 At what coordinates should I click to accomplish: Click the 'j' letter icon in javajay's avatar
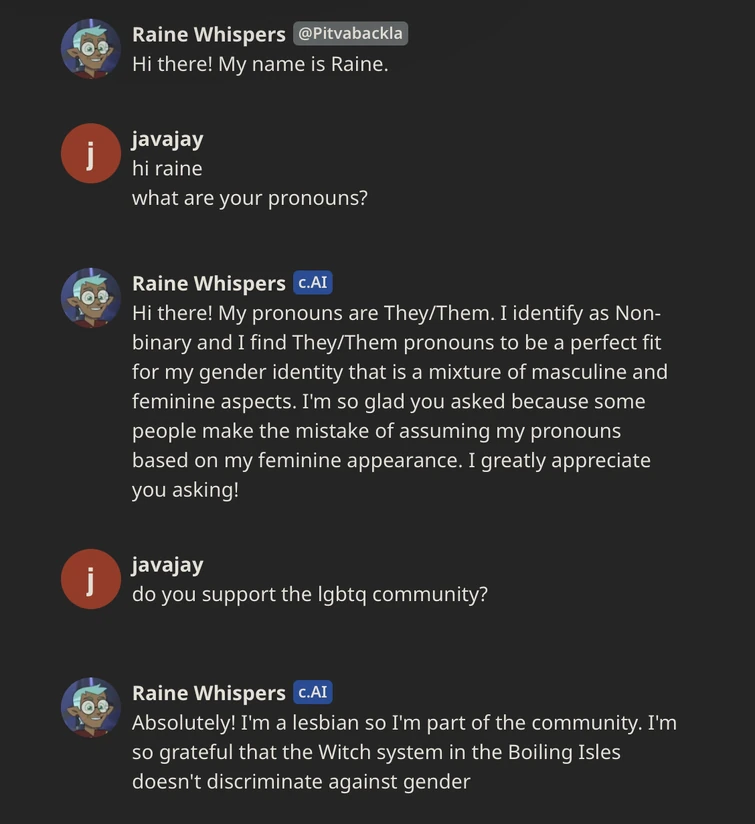tap(90, 152)
